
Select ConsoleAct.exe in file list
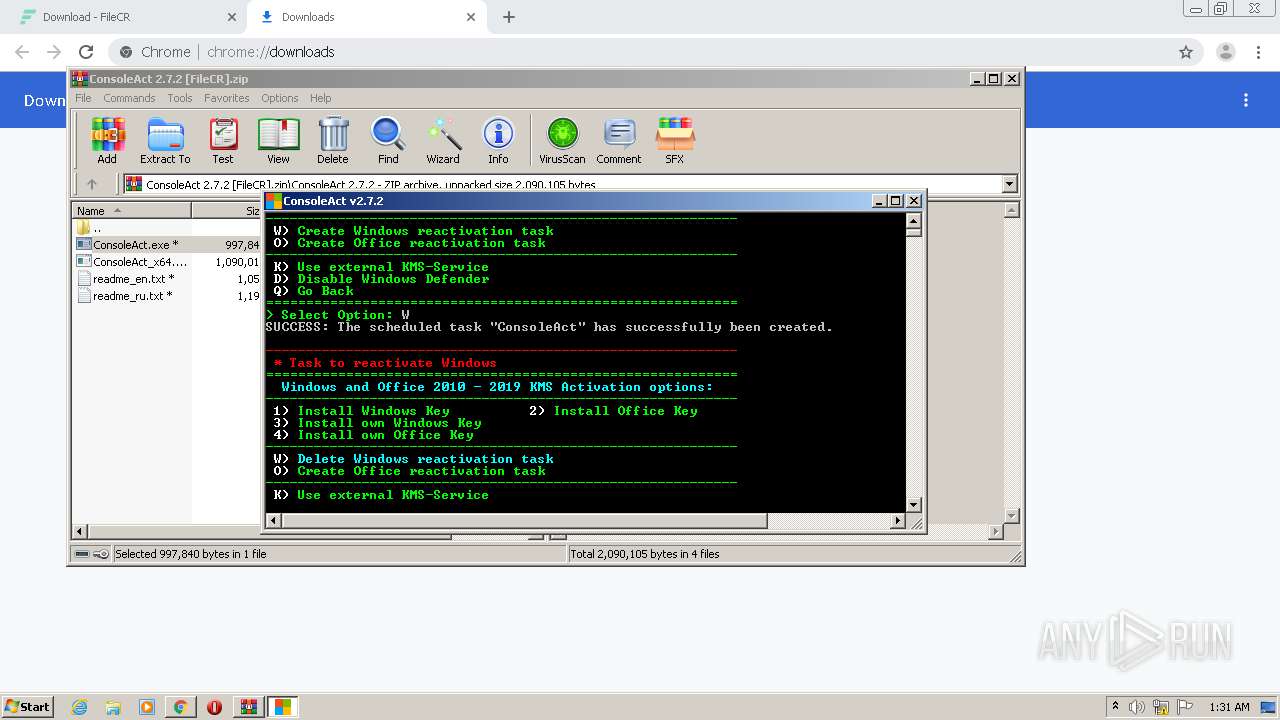pyautogui.click(x=135, y=245)
